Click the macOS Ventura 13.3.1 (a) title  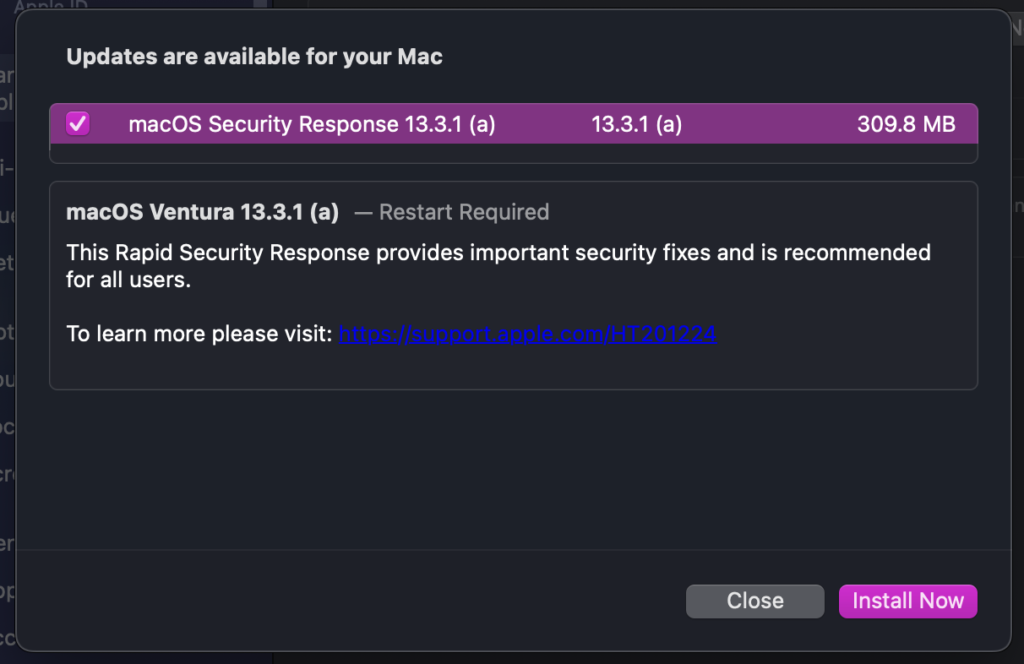coord(202,212)
